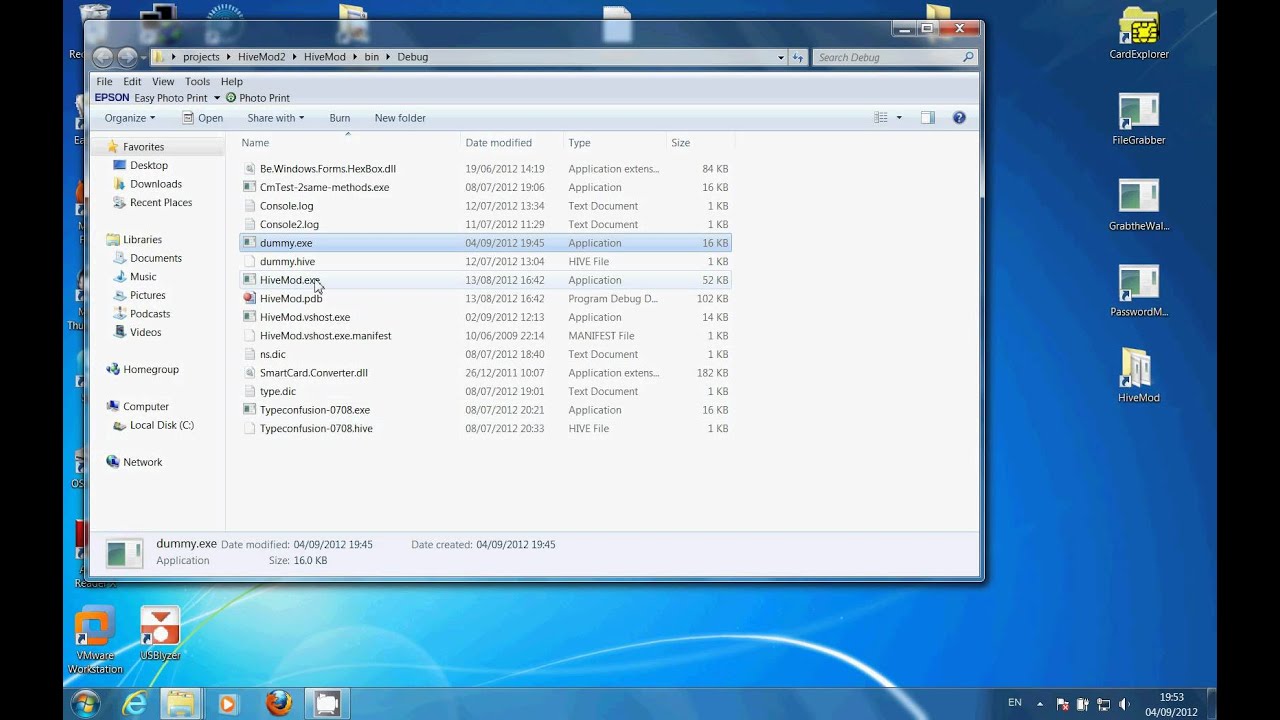Open the Easy Photo Print dropdown arrow
Image resolution: width=1280 pixels, height=720 pixels.
pyautogui.click(x=216, y=98)
